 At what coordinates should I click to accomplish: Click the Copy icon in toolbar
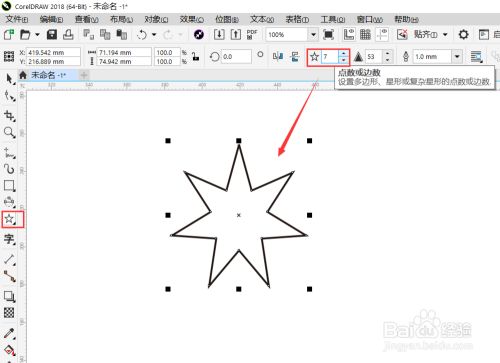click(105, 34)
